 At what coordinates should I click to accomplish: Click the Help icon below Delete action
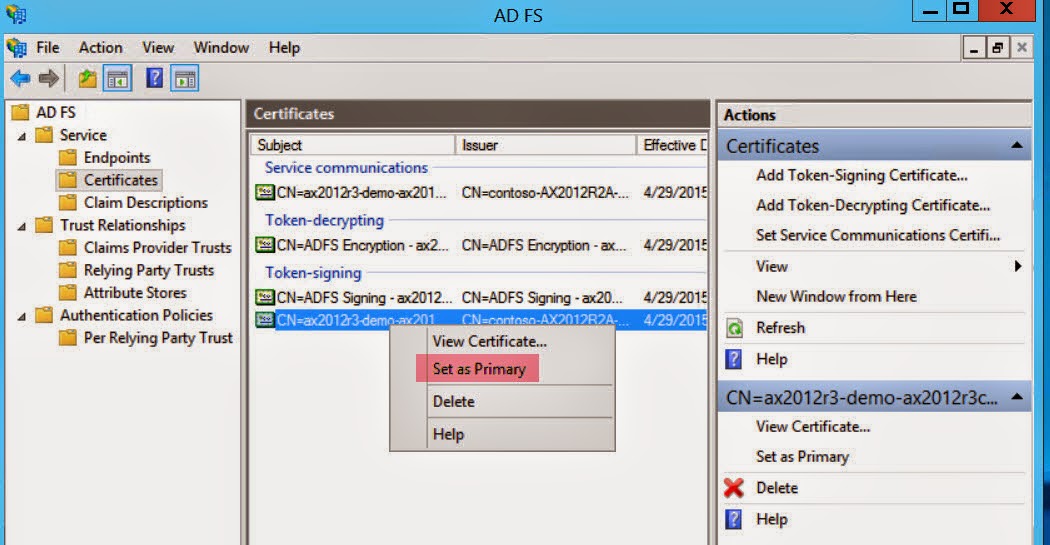(734, 519)
